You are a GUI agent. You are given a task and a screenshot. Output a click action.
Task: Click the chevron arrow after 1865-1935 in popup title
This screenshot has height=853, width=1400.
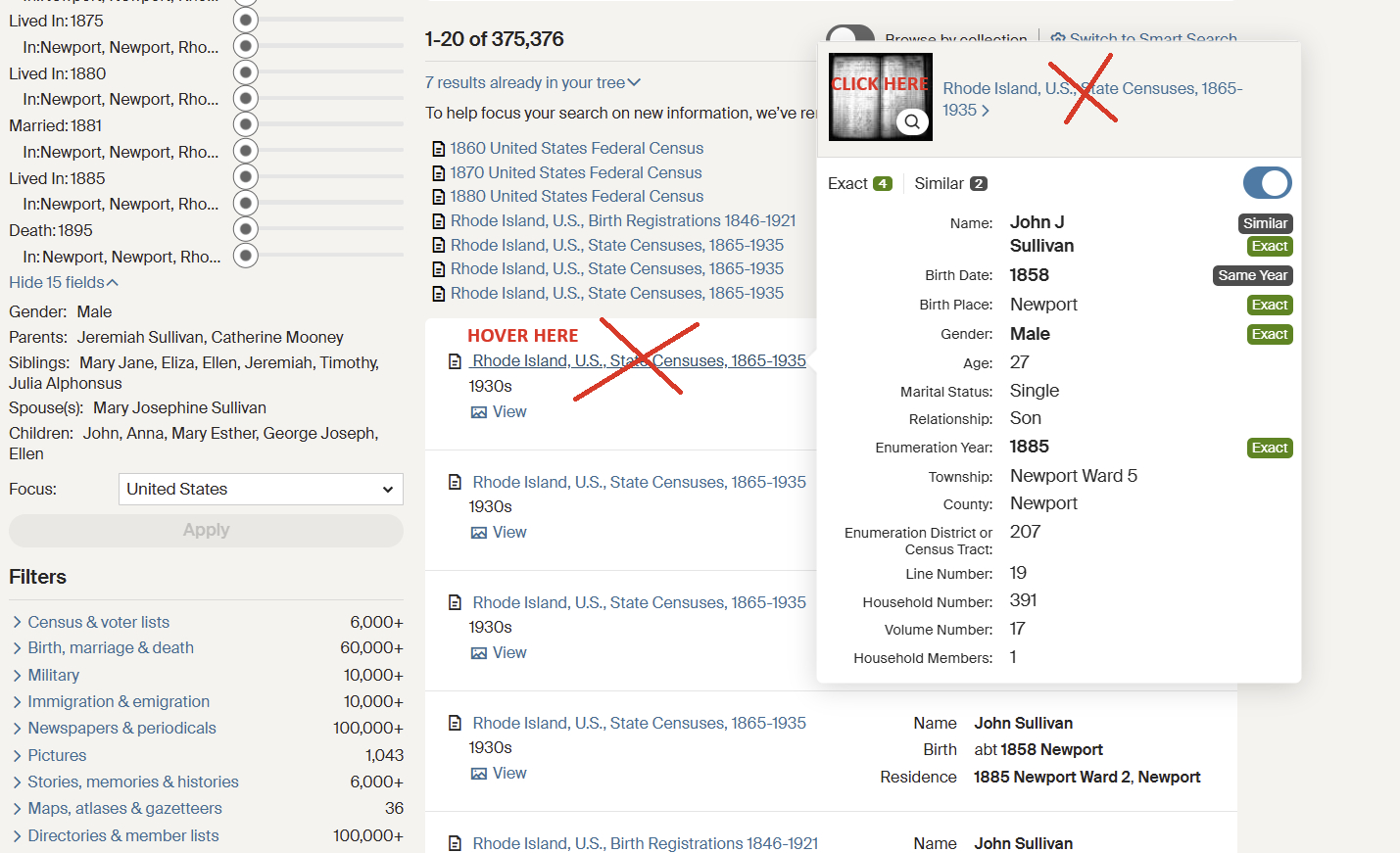point(986,111)
